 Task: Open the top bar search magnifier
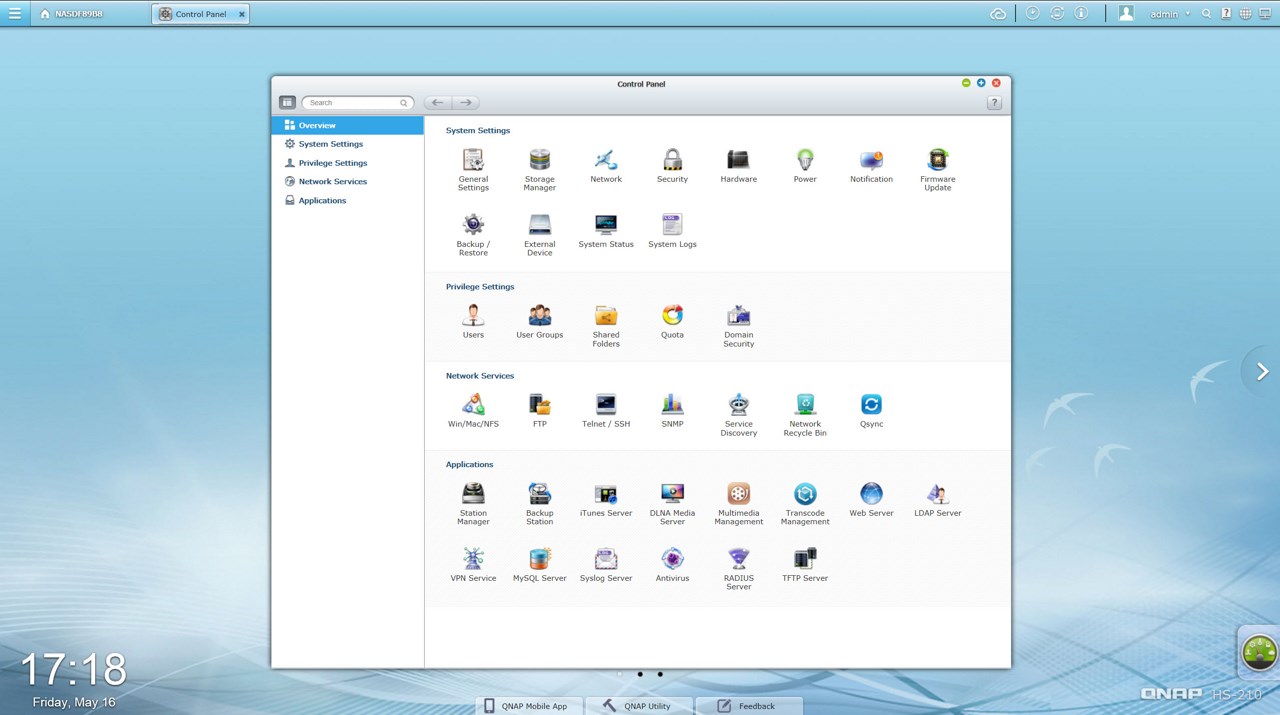(1207, 14)
